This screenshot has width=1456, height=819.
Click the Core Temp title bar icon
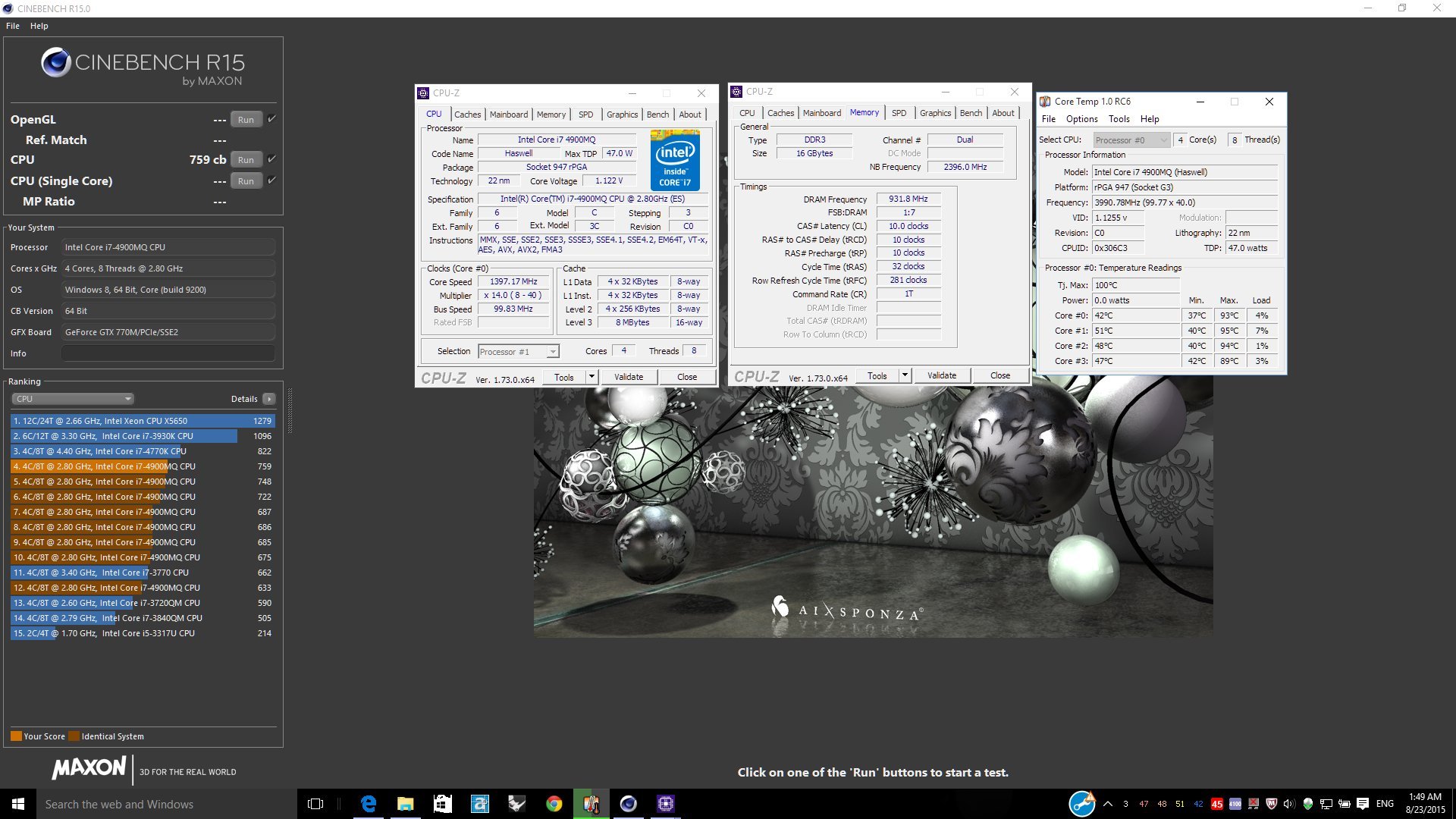[1045, 102]
